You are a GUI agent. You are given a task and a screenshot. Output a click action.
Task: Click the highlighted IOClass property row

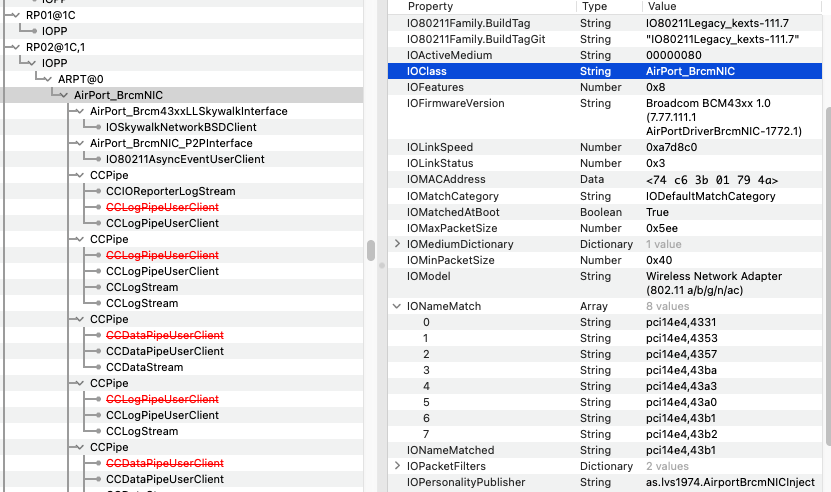coord(605,71)
